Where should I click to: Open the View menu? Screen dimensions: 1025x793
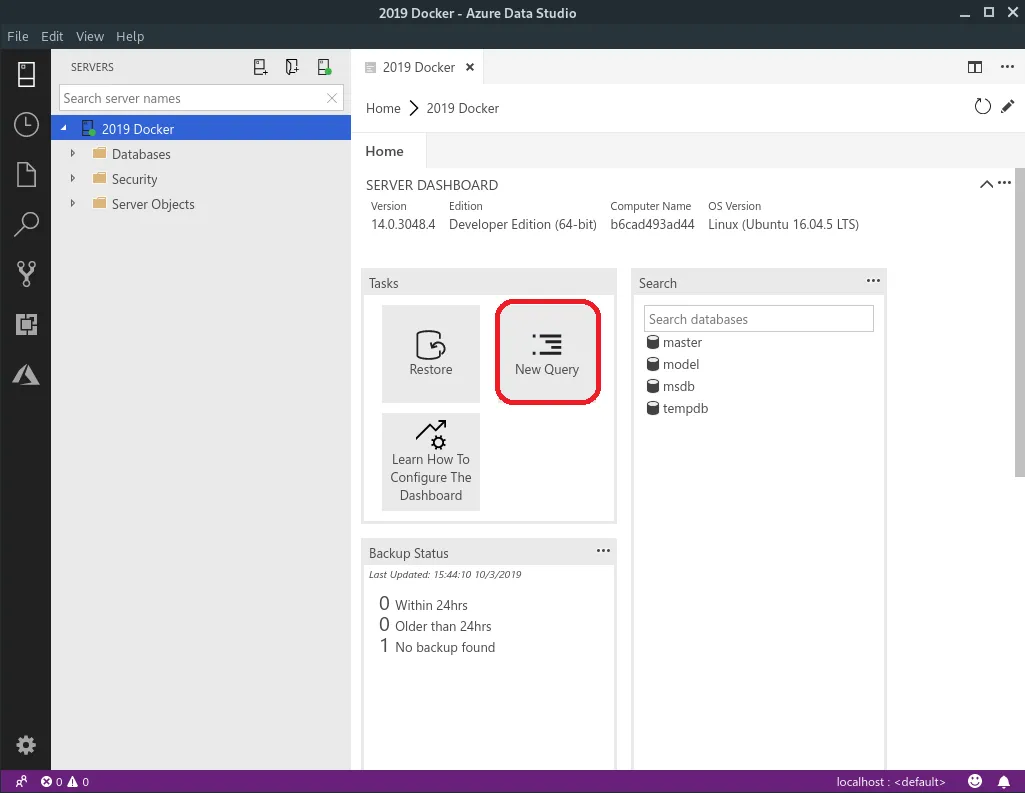pos(90,37)
